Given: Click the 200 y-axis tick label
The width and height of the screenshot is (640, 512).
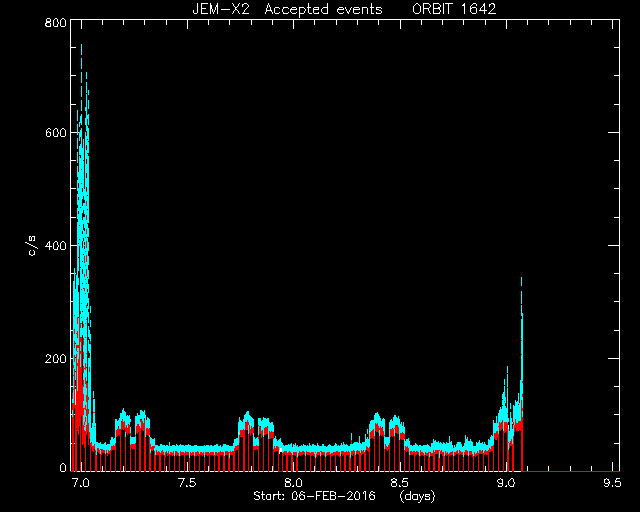Looking at the screenshot, I should click(x=56, y=359).
